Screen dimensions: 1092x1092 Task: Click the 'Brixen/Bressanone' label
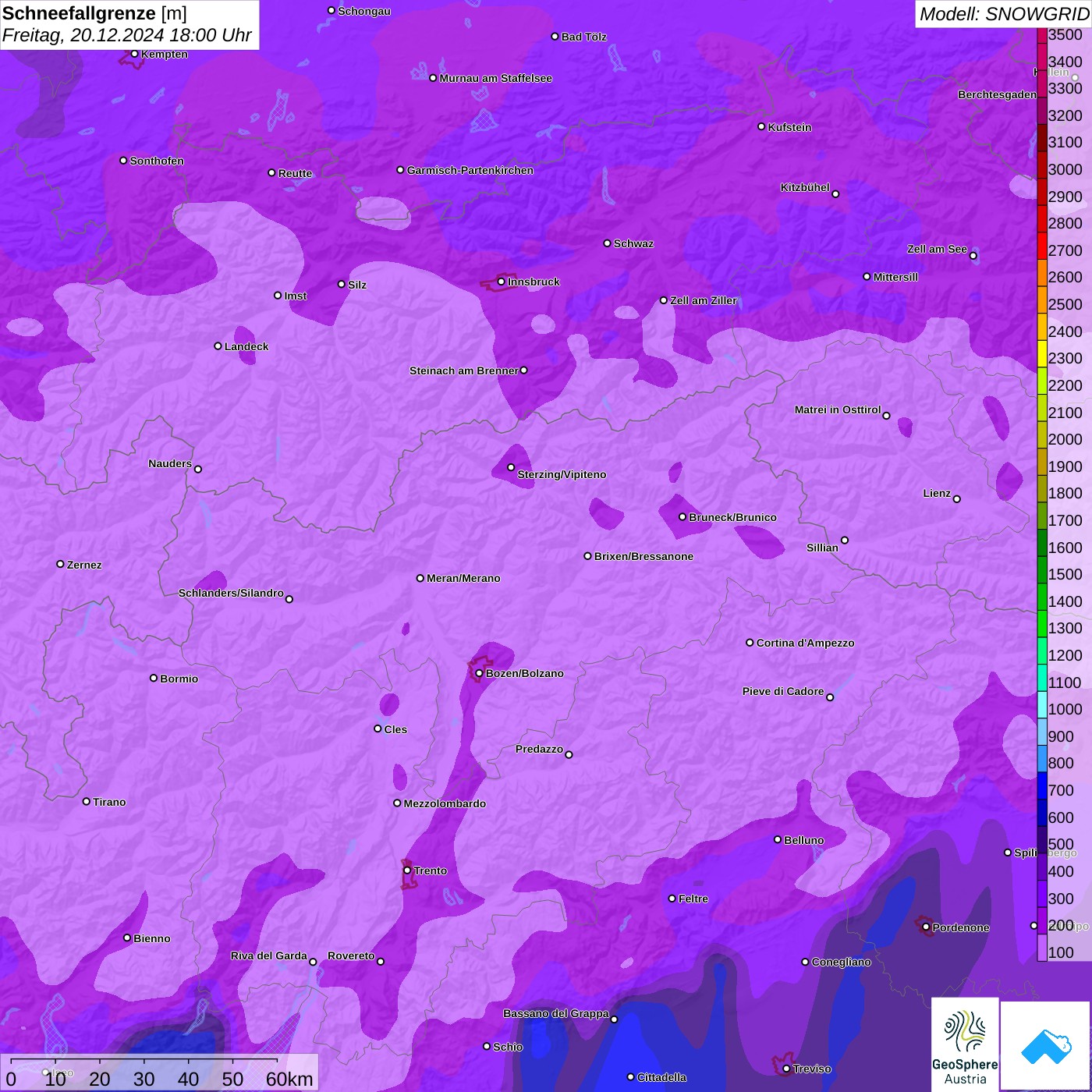(644, 556)
